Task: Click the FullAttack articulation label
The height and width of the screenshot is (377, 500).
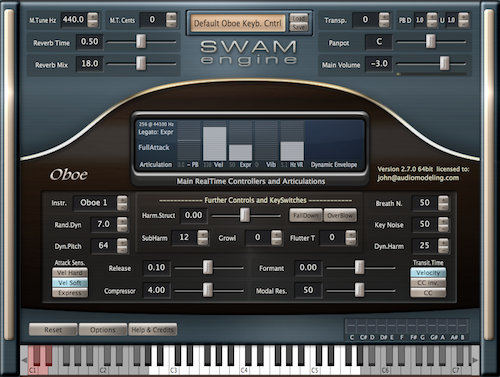Action: pos(154,147)
